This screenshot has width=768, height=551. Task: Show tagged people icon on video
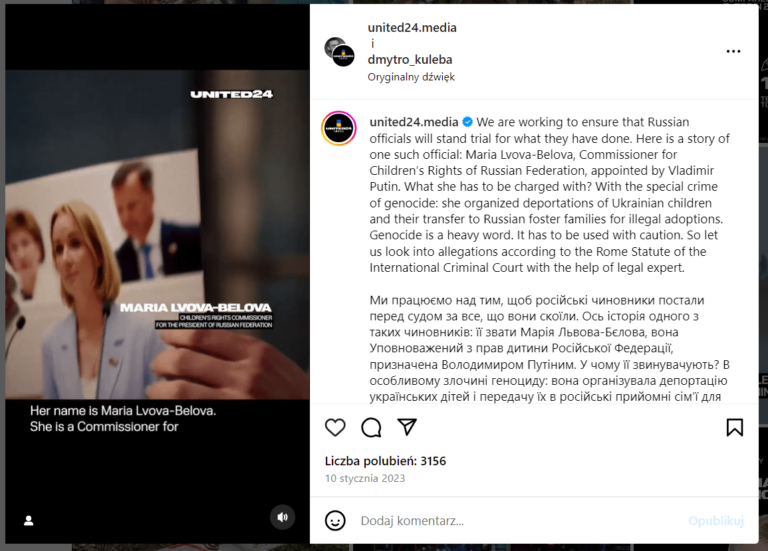(x=29, y=521)
